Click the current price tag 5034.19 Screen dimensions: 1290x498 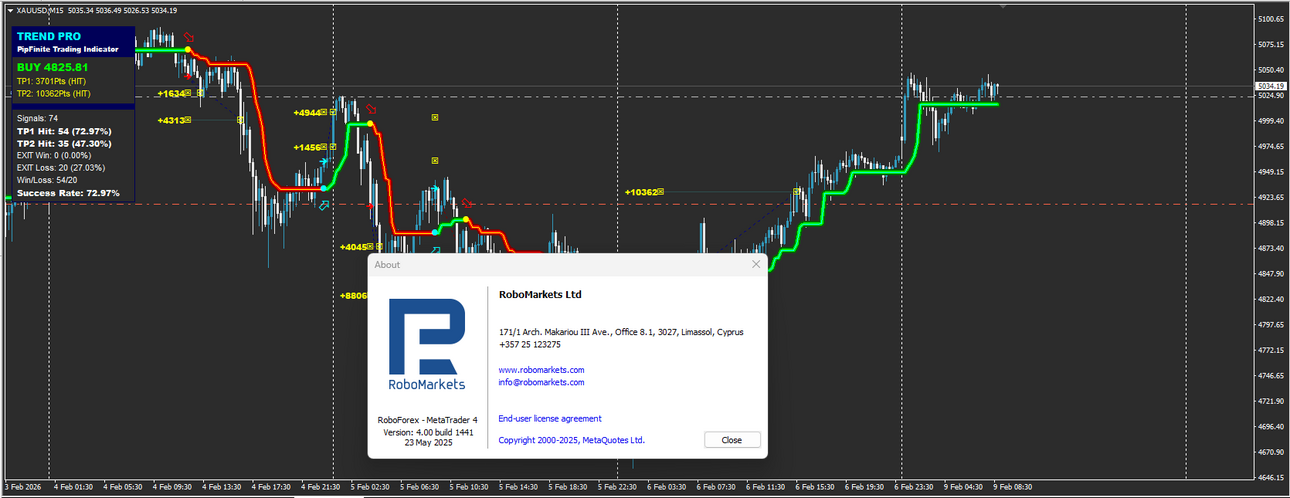(1270, 86)
